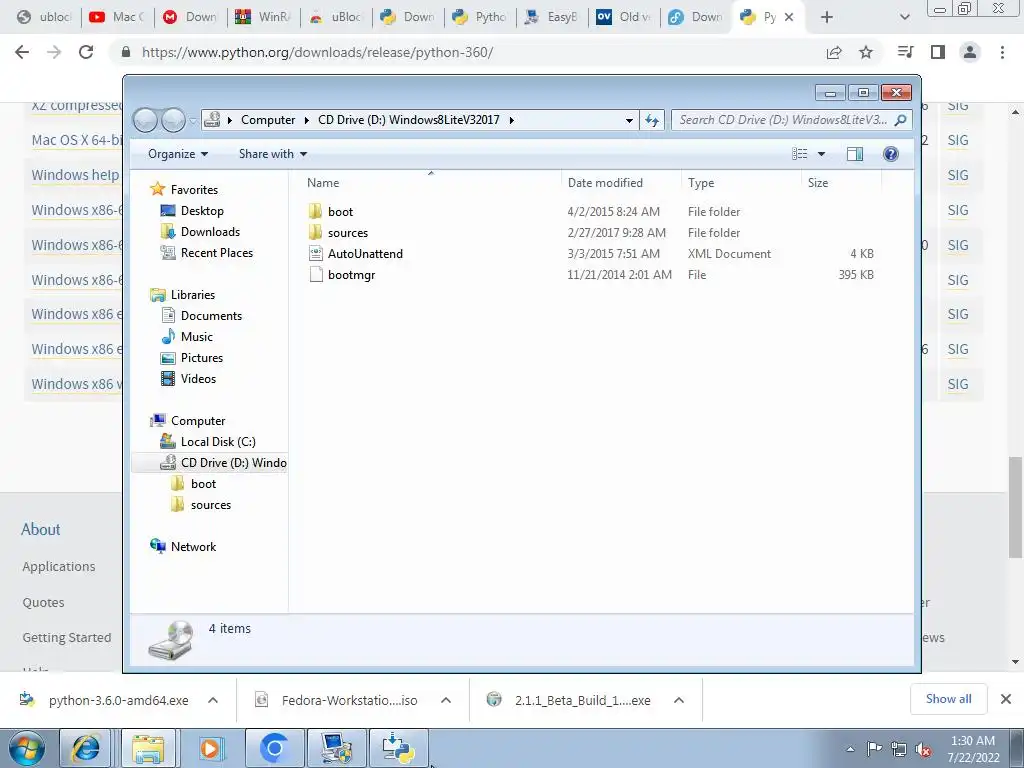Click the Explorer Back navigation button

[x=145, y=120]
